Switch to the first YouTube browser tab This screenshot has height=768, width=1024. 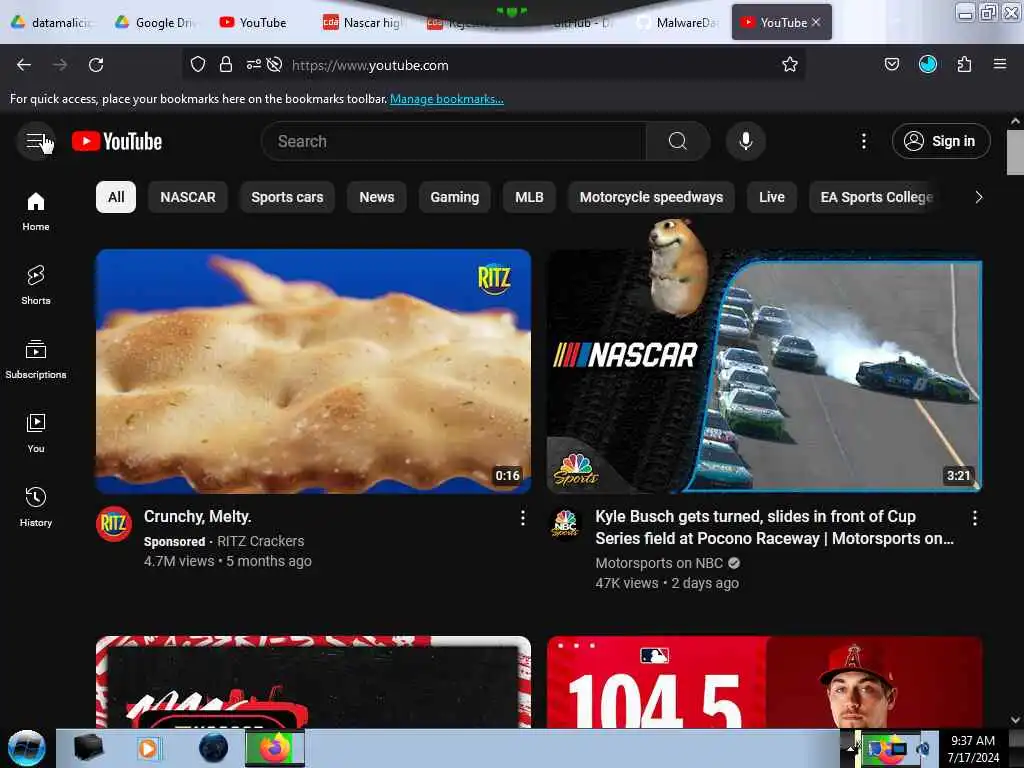[255, 23]
